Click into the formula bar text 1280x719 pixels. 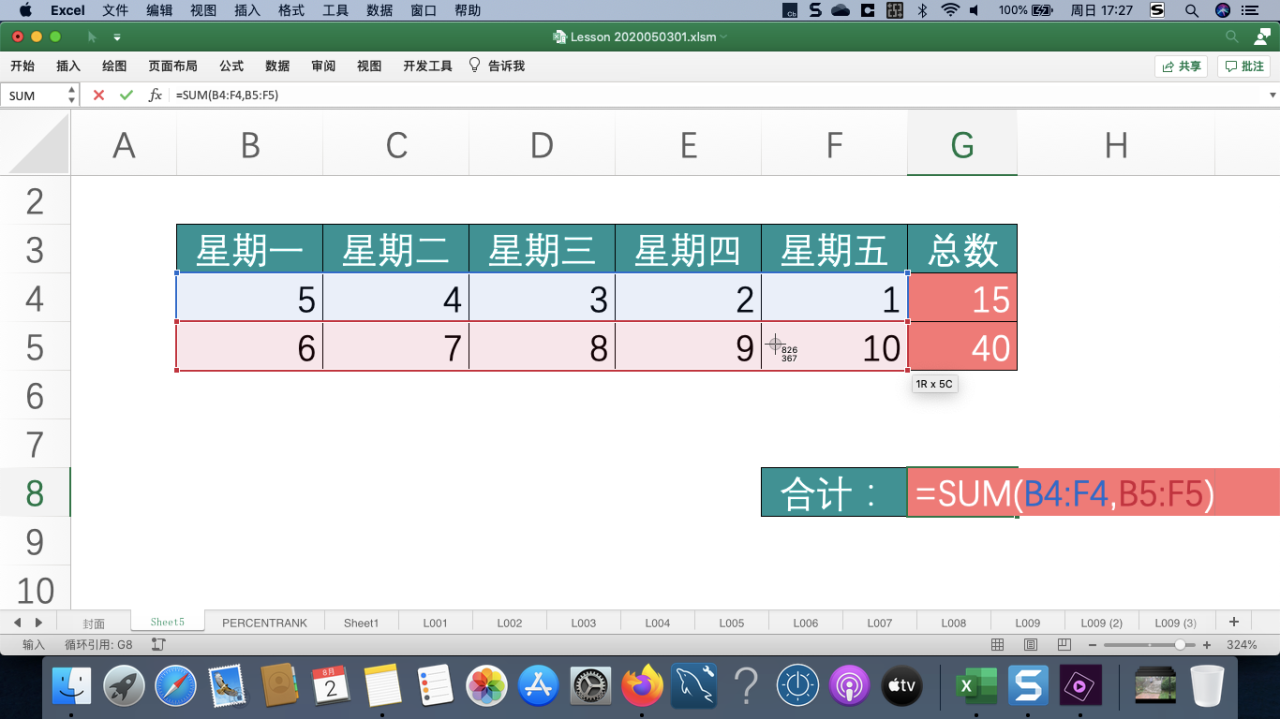point(227,95)
